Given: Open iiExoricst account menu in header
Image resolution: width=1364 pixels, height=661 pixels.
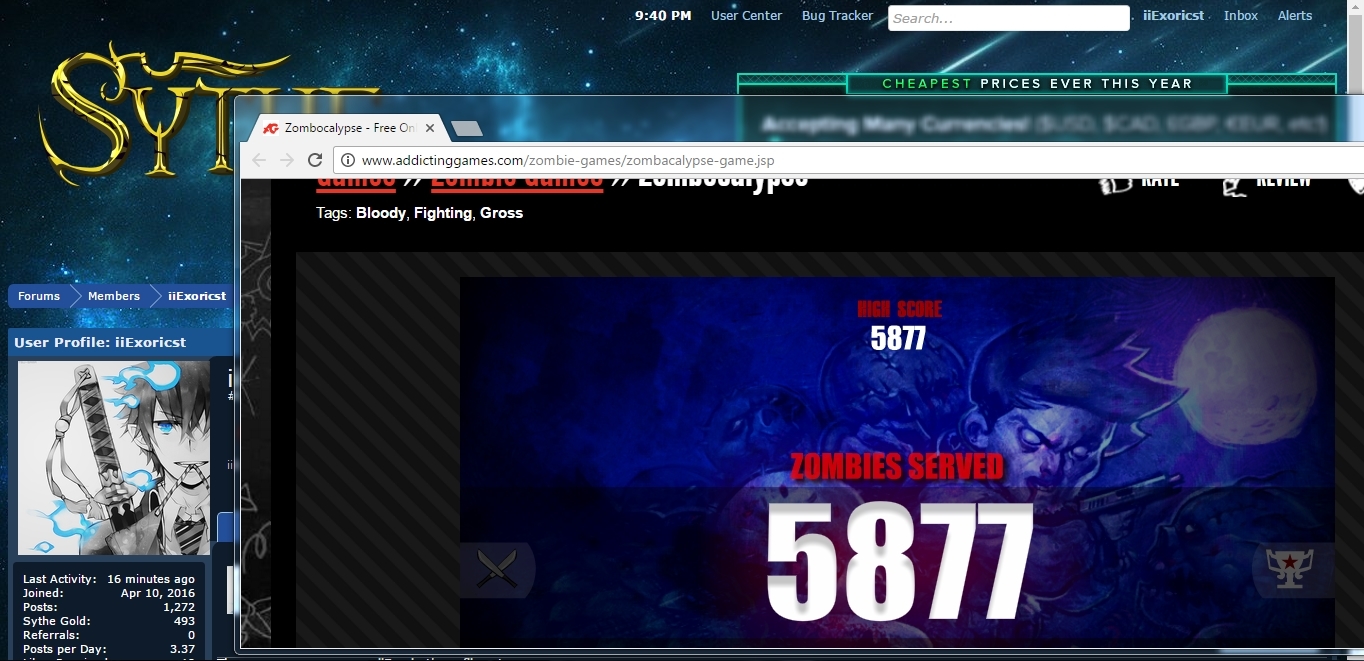Looking at the screenshot, I should 1173,16.
